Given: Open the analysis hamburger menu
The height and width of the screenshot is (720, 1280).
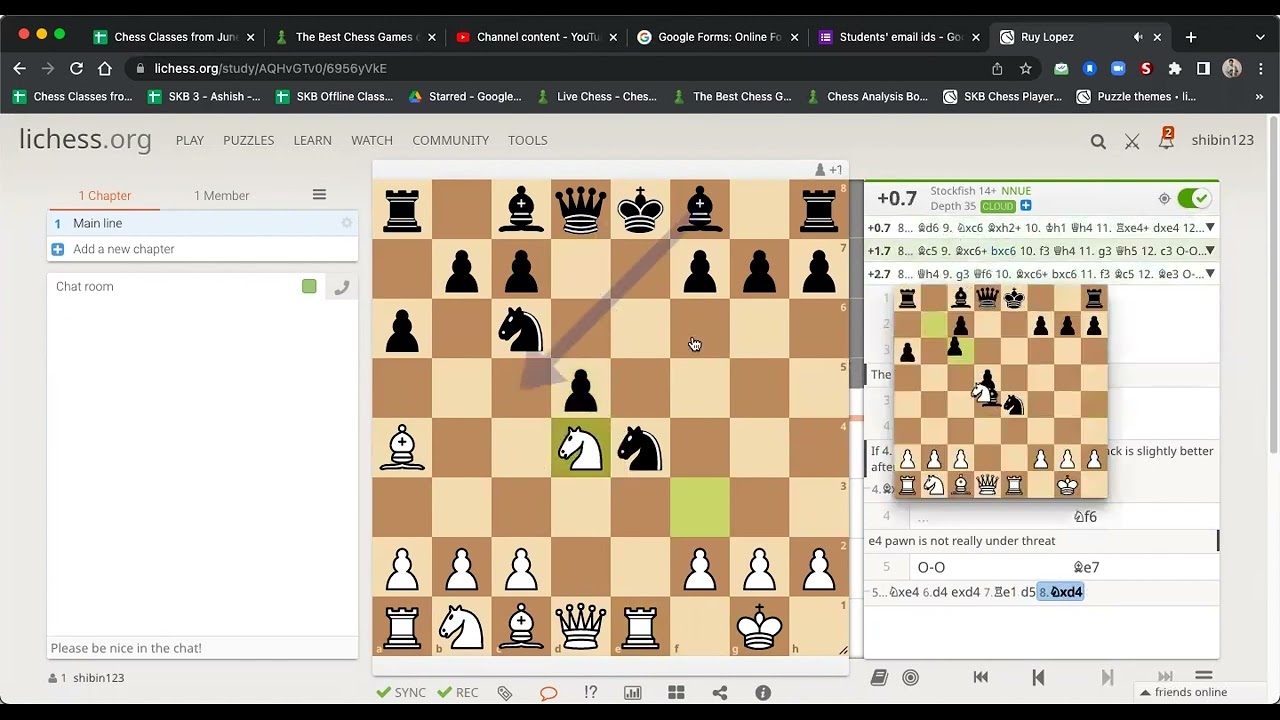Looking at the screenshot, I should click(1204, 677).
